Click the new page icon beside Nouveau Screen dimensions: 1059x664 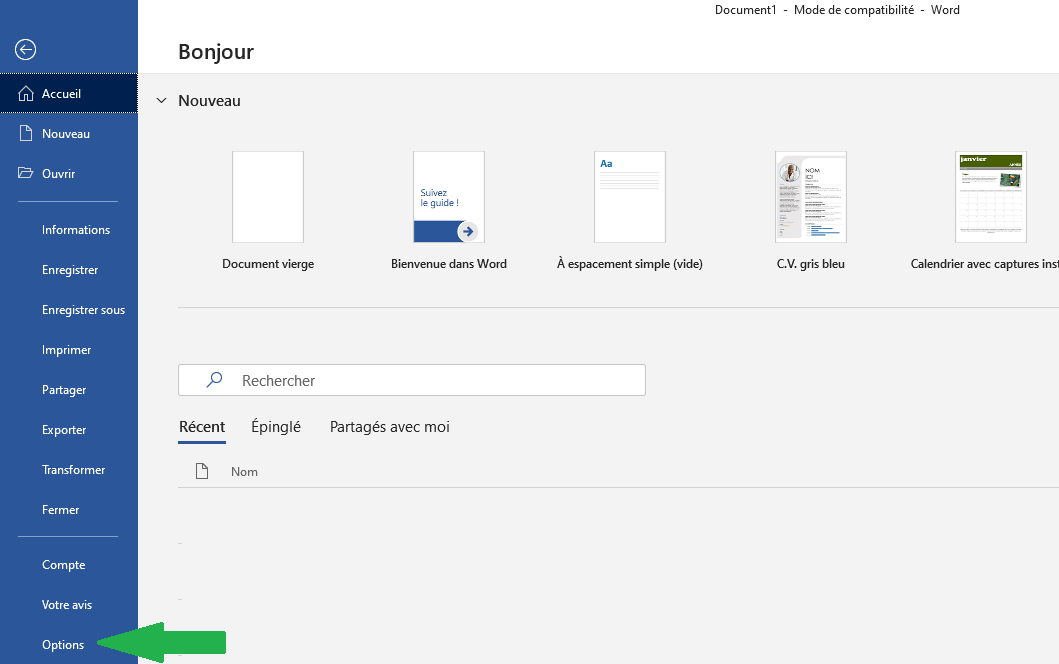(x=26, y=133)
